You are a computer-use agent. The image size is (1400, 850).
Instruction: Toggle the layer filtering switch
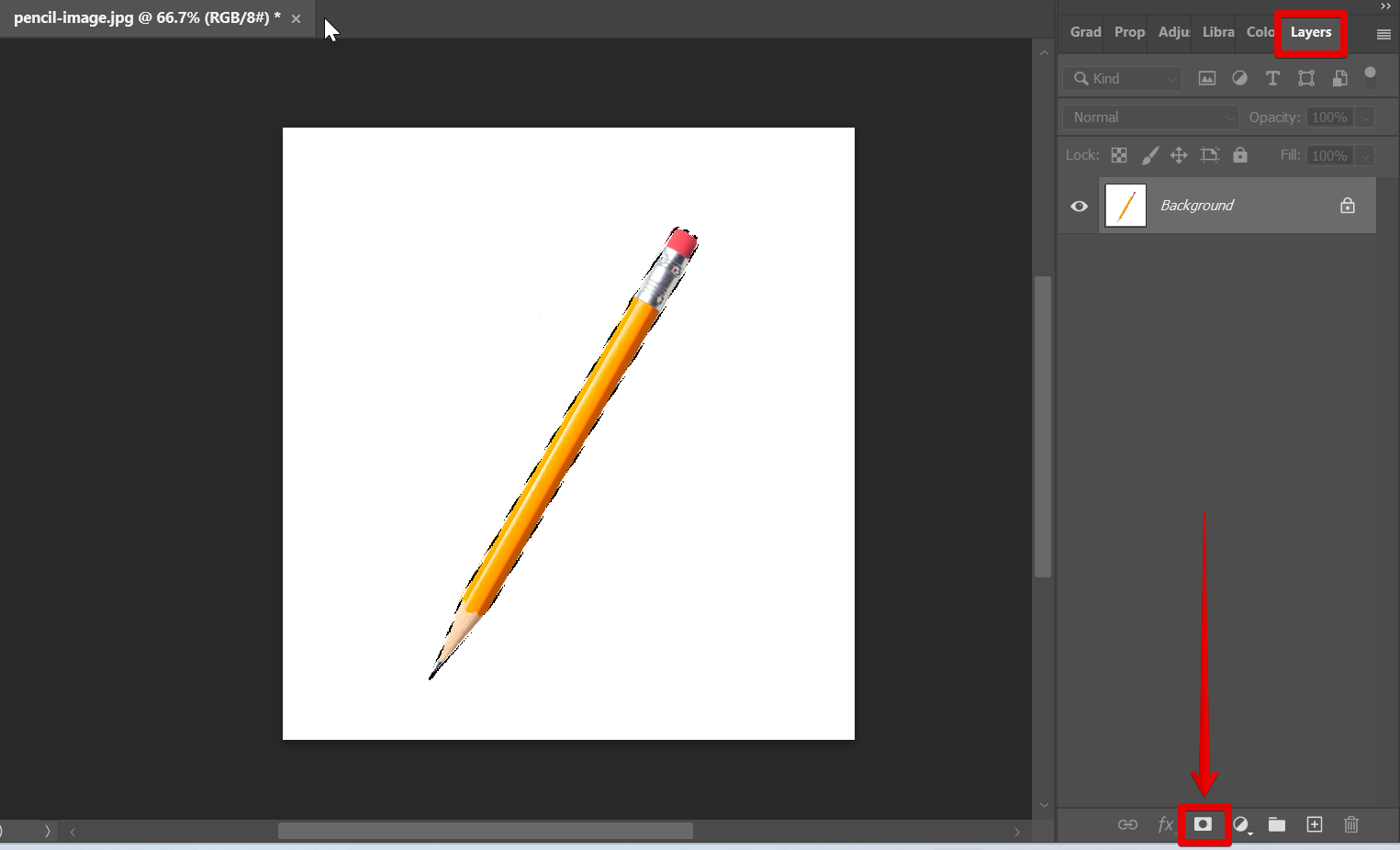[x=1370, y=77]
